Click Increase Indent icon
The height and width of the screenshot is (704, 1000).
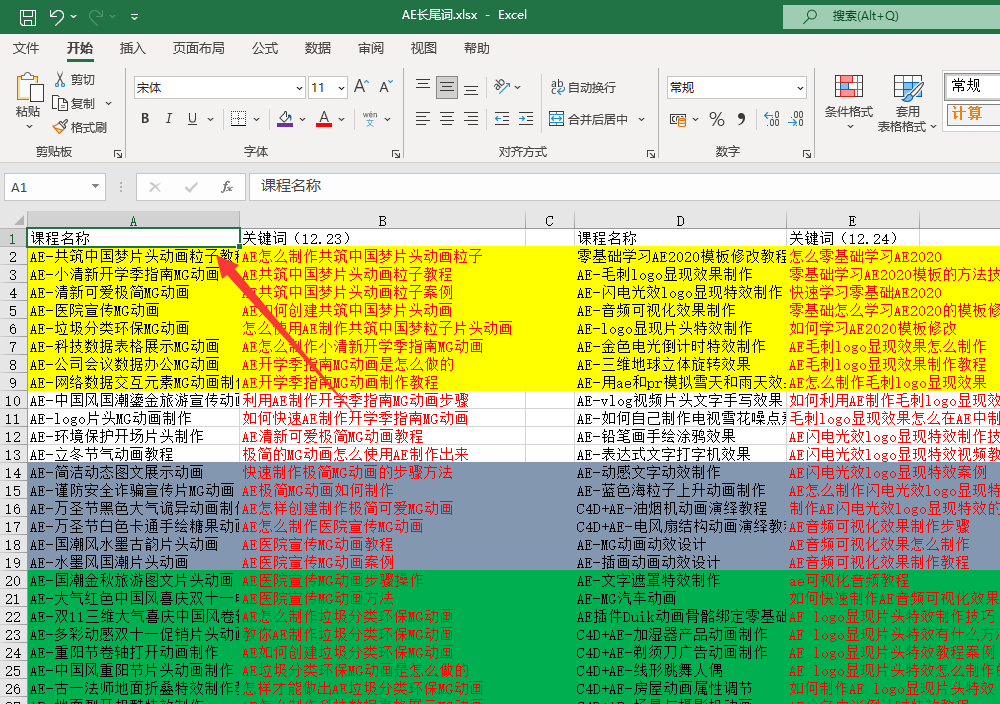pos(526,119)
